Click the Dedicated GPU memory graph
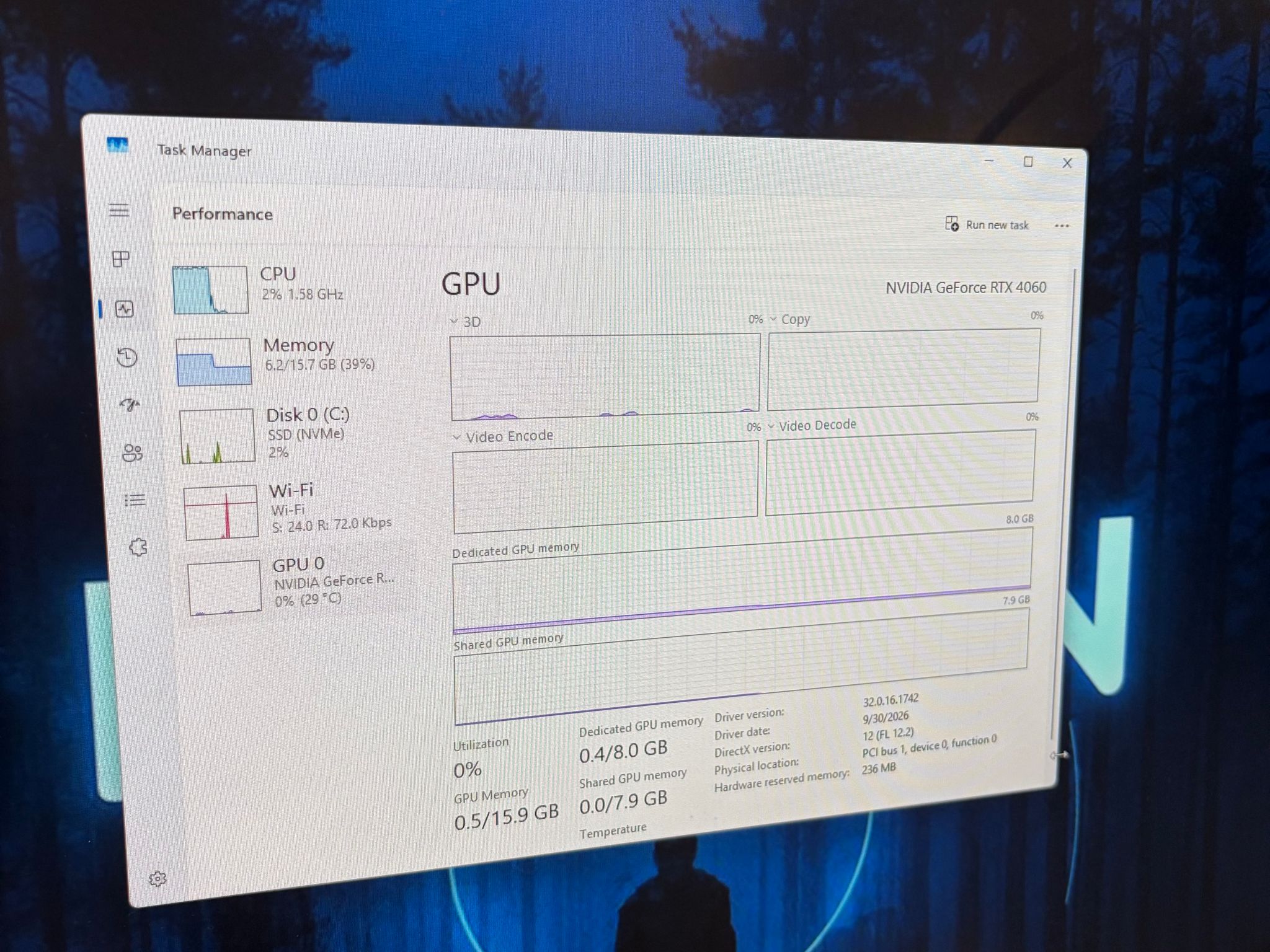Viewport: 1270px width, 952px height. tap(742, 581)
